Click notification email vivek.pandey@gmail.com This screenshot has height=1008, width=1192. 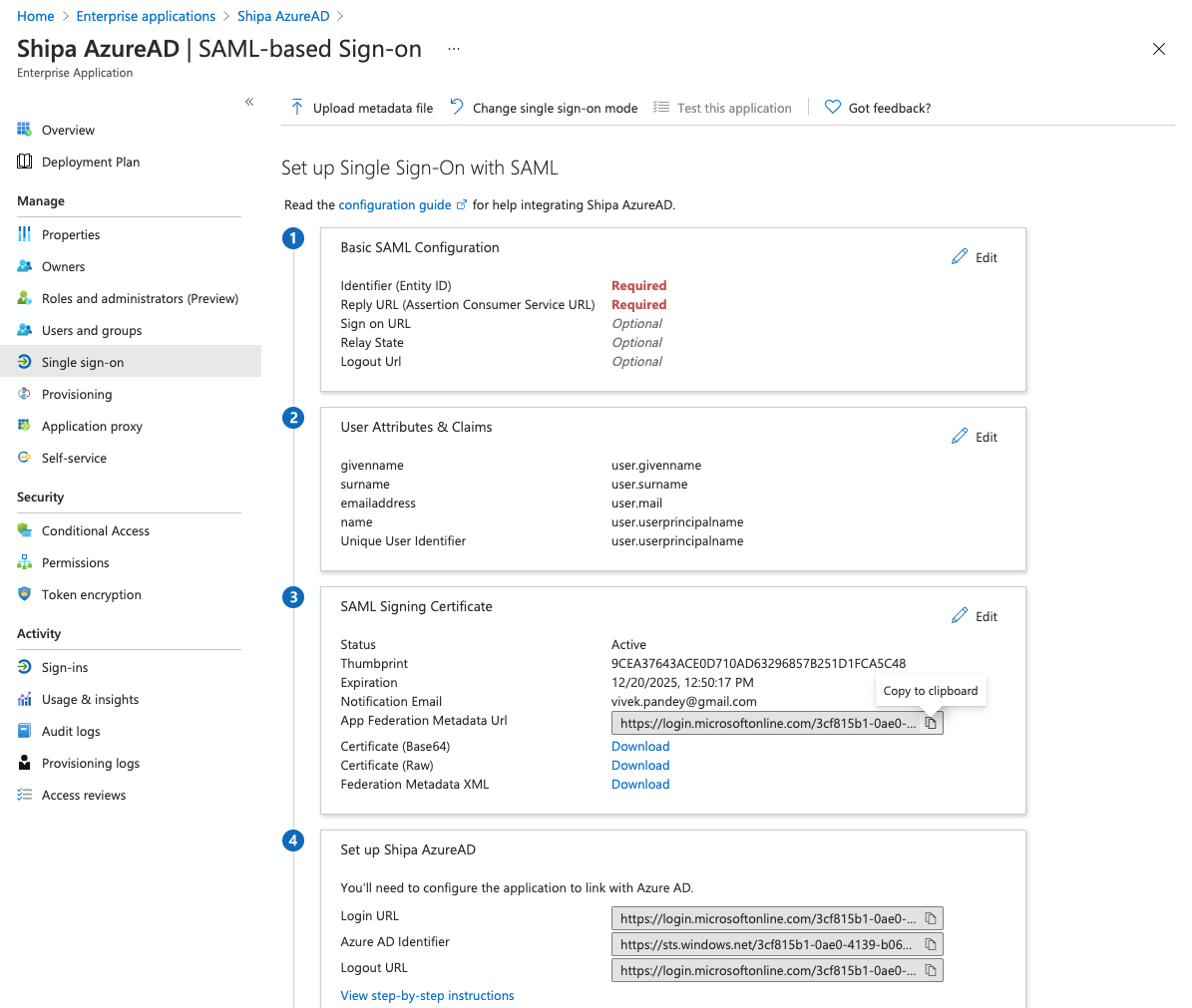[x=684, y=701]
